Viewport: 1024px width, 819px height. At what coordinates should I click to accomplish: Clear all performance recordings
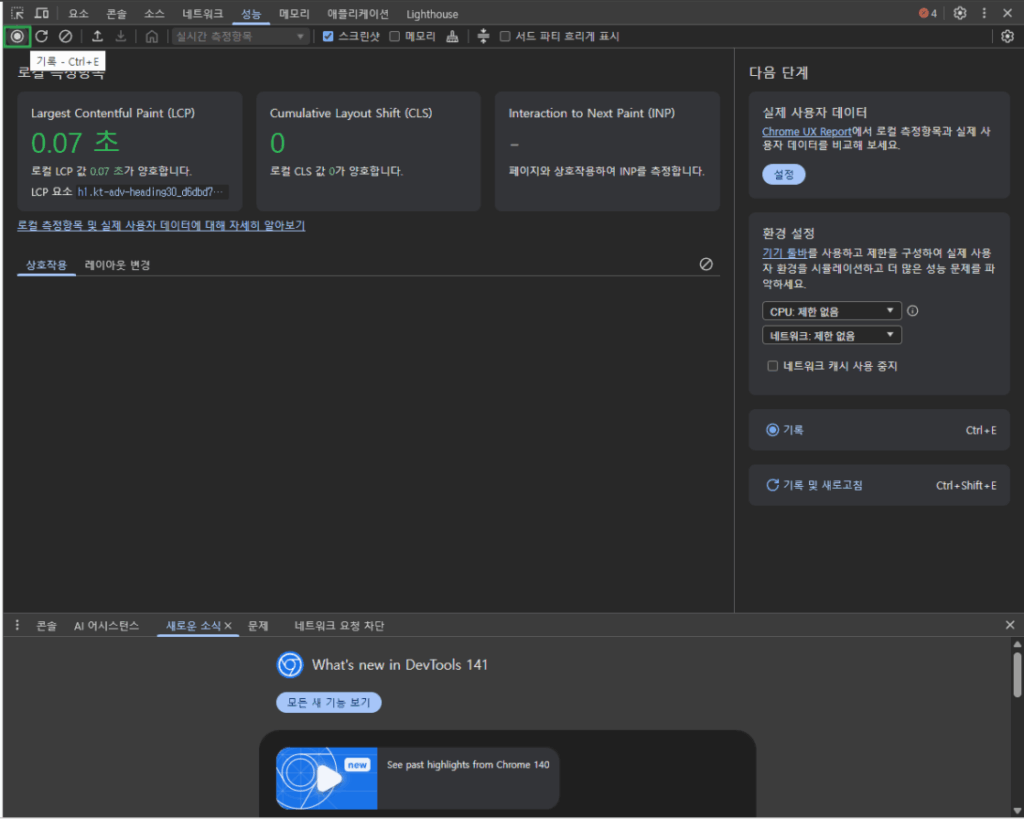click(64, 36)
